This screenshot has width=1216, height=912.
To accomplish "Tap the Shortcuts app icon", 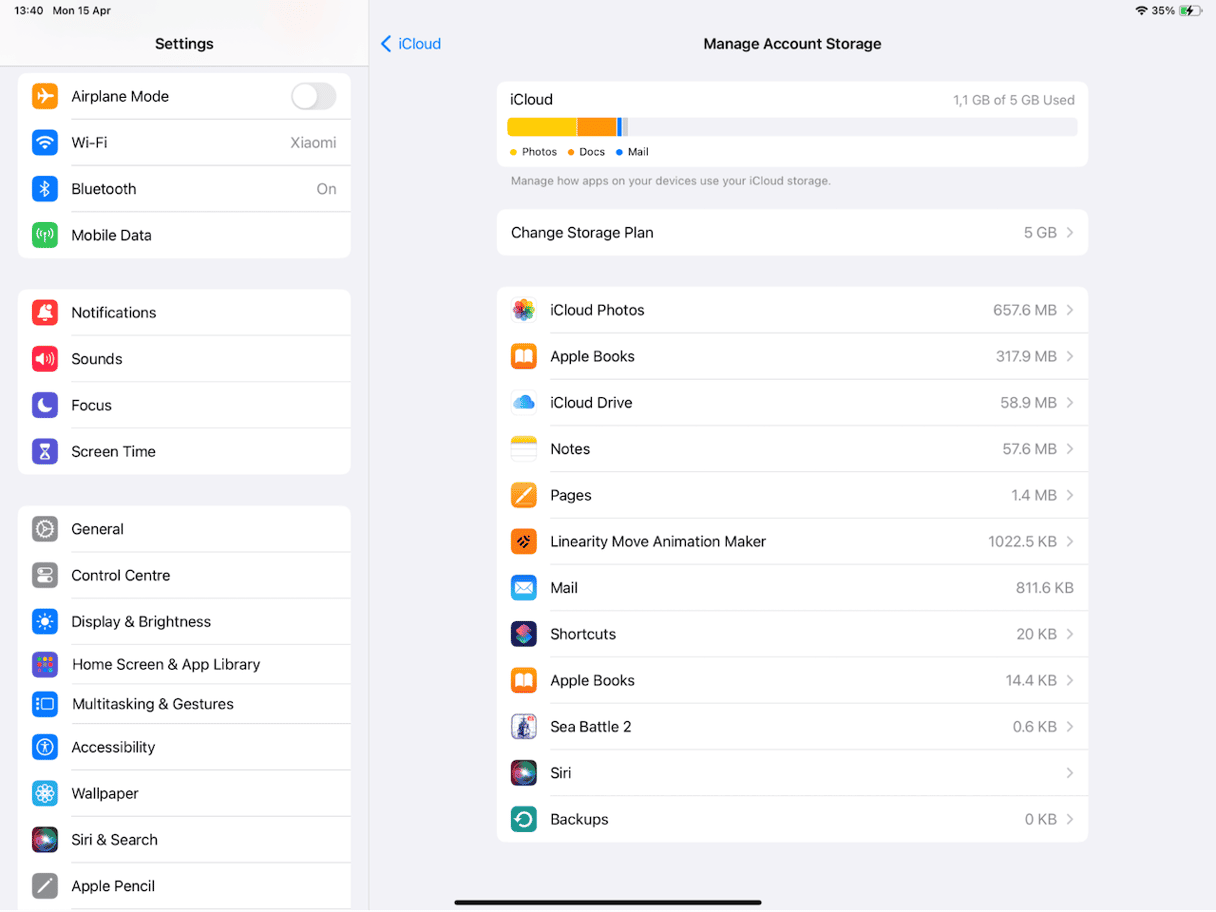I will (x=524, y=634).
